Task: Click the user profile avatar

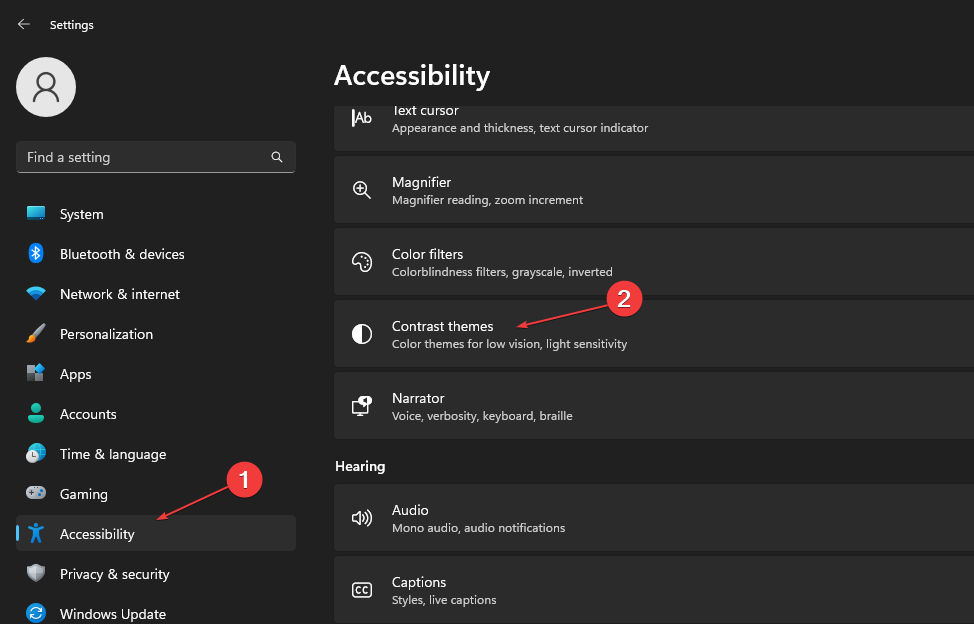Action: click(45, 87)
